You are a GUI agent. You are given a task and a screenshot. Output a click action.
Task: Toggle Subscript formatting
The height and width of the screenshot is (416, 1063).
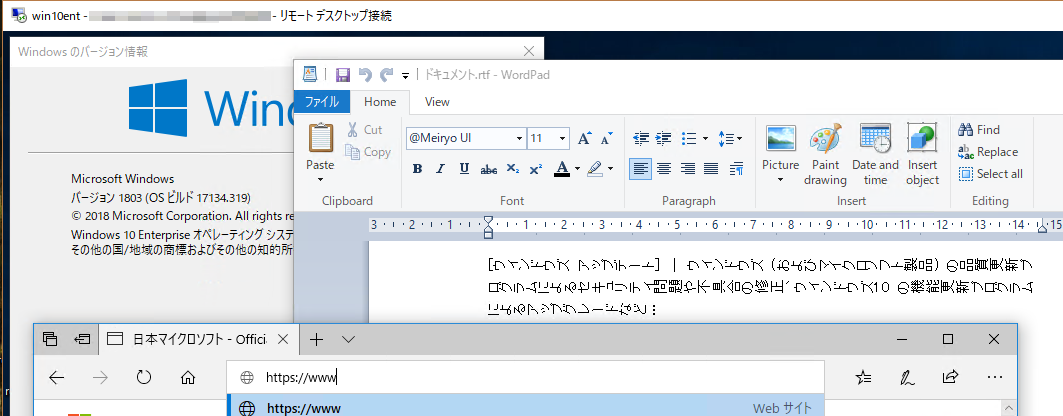513,169
